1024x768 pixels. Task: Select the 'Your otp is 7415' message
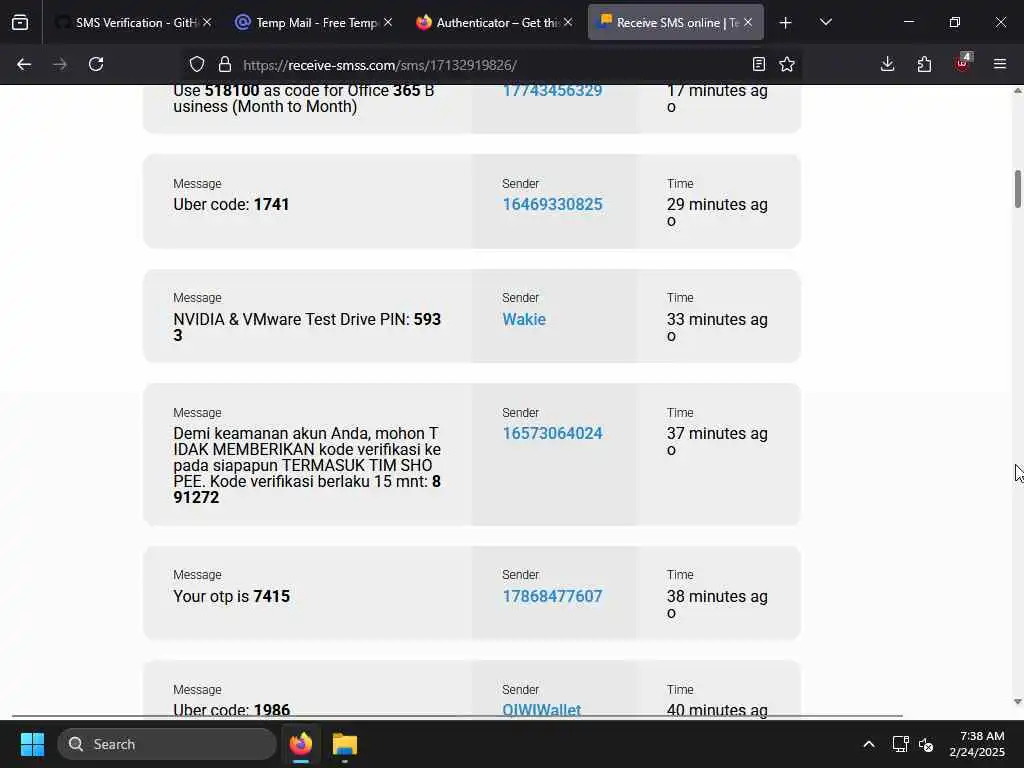point(231,596)
